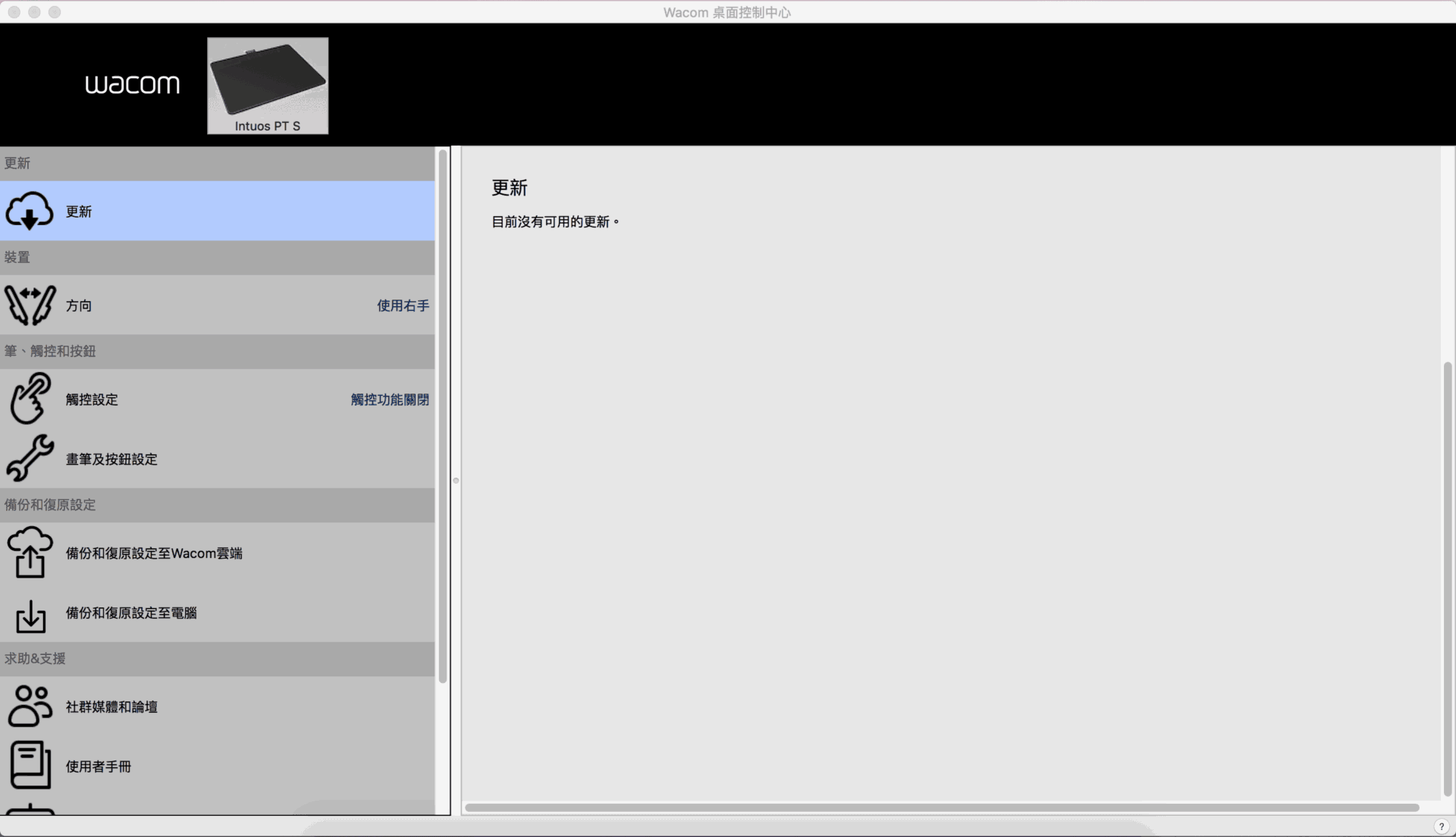1456x837 pixels.
Task: Click the cloud upload icon for Wacom雲端 backup
Action: coord(30,553)
